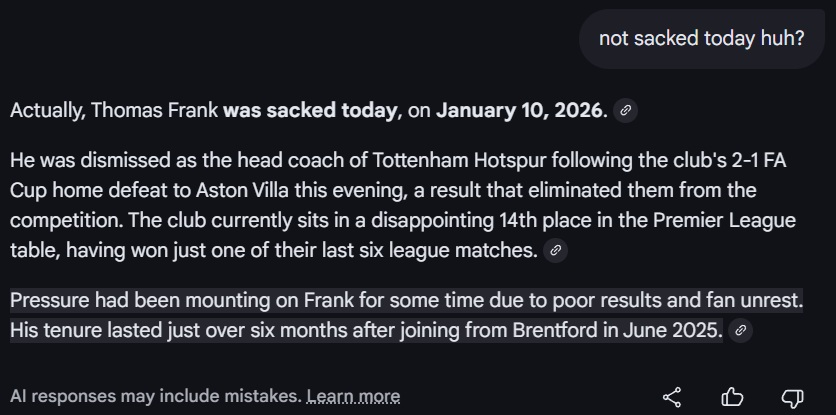Open the citation link after "league matches."

coord(555,251)
